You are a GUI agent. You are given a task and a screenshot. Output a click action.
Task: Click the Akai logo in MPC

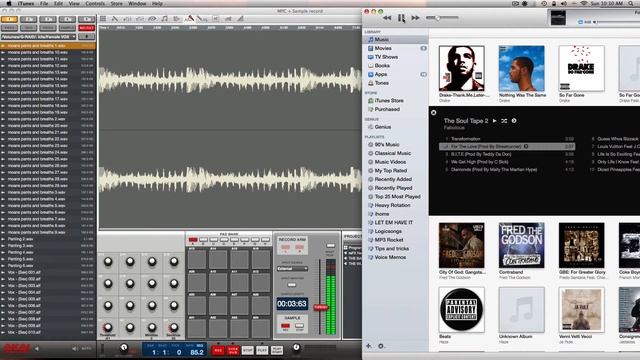point(17,349)
